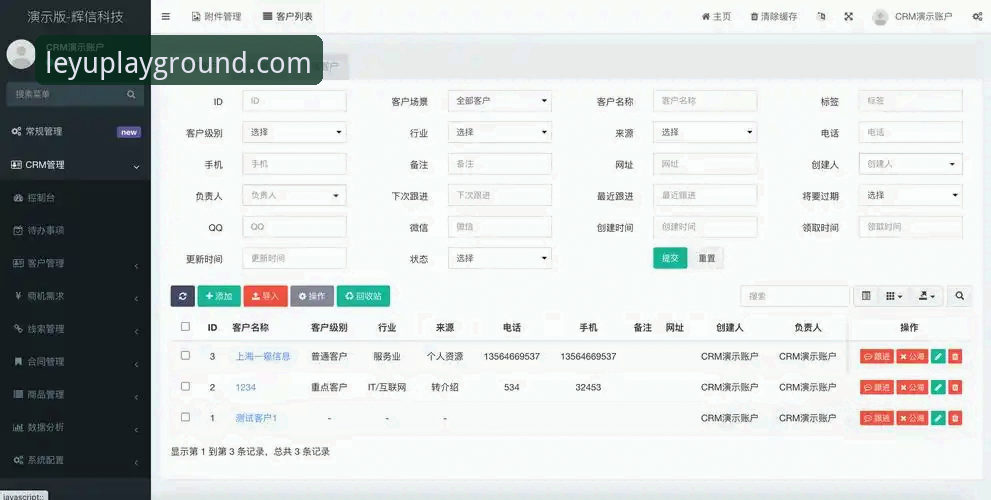Switch to the 附件管理 tab

pos(216,16)
